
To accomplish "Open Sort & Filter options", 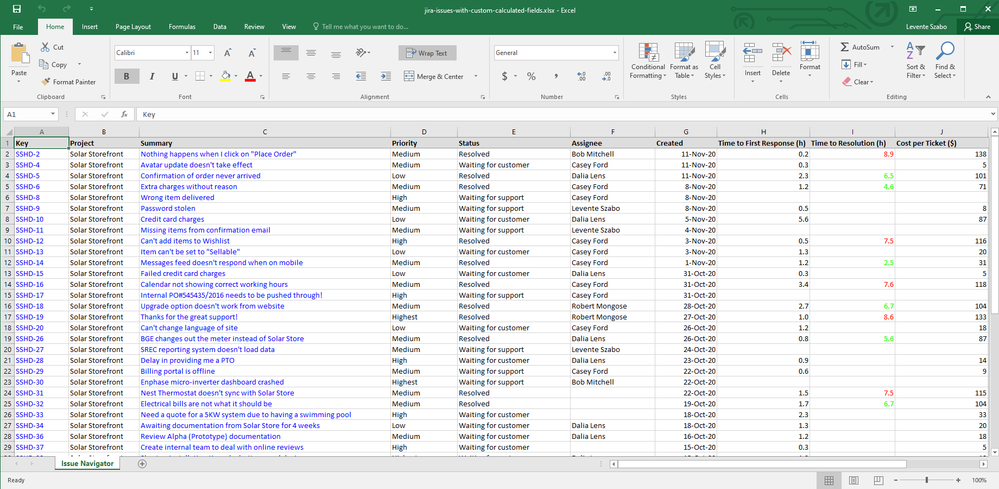I will click(x=916, y=61).
